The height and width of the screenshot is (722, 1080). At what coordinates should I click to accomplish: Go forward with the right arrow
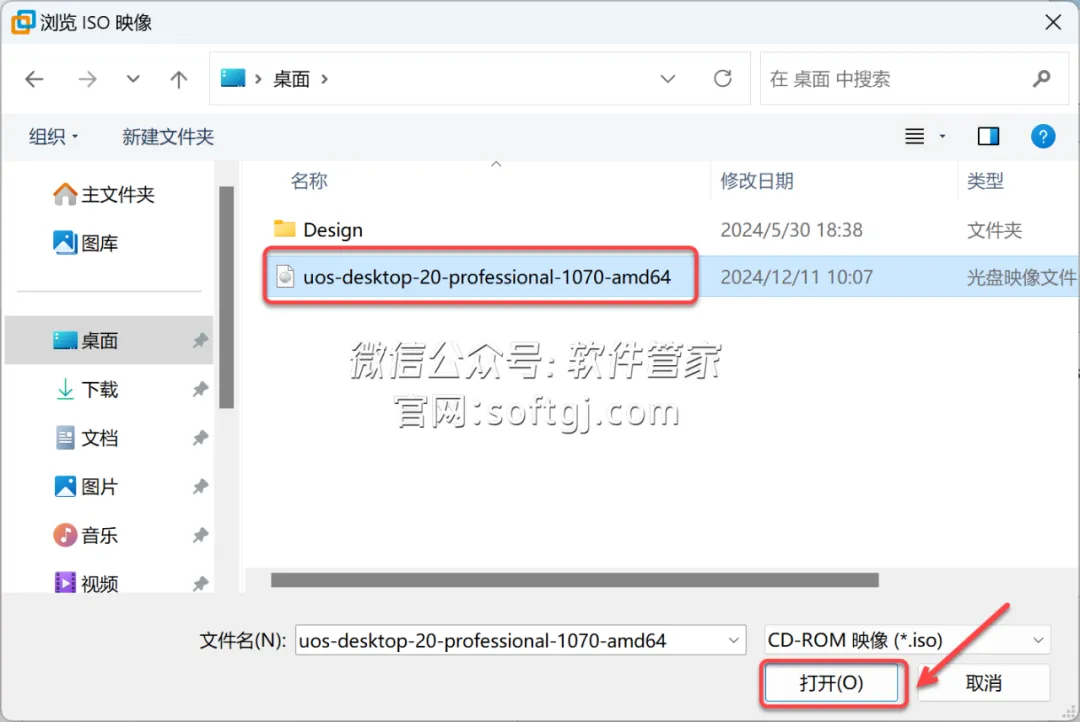(87, 79)
